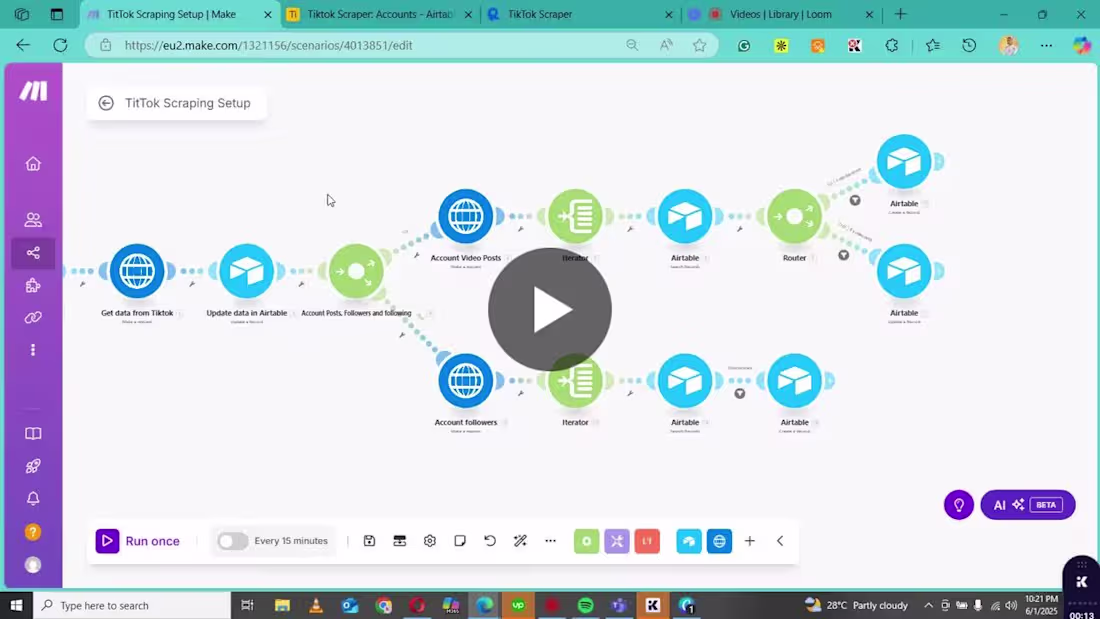Open the AI BETA assistant button
The height and width of the screenshot is (619, 1100).
tap(1027, 505)
